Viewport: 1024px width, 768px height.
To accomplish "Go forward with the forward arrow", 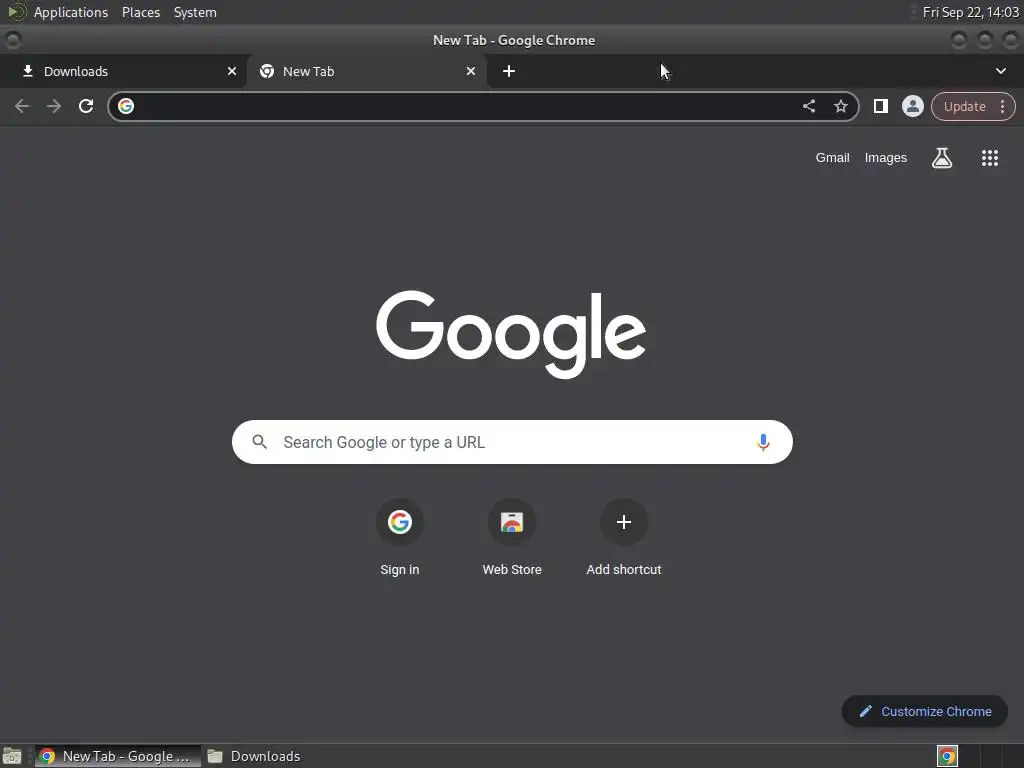I will (x=54, y=106).
